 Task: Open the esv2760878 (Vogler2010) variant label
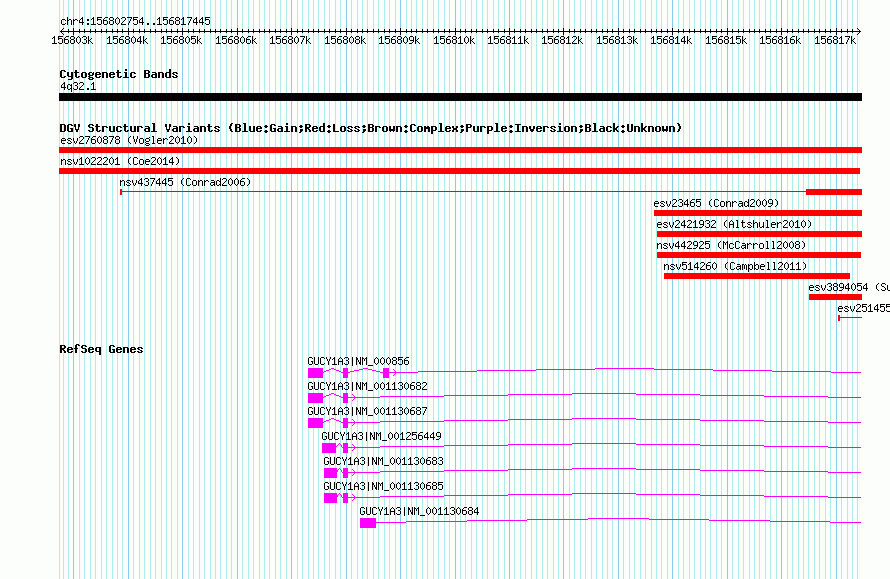[129, 140]
